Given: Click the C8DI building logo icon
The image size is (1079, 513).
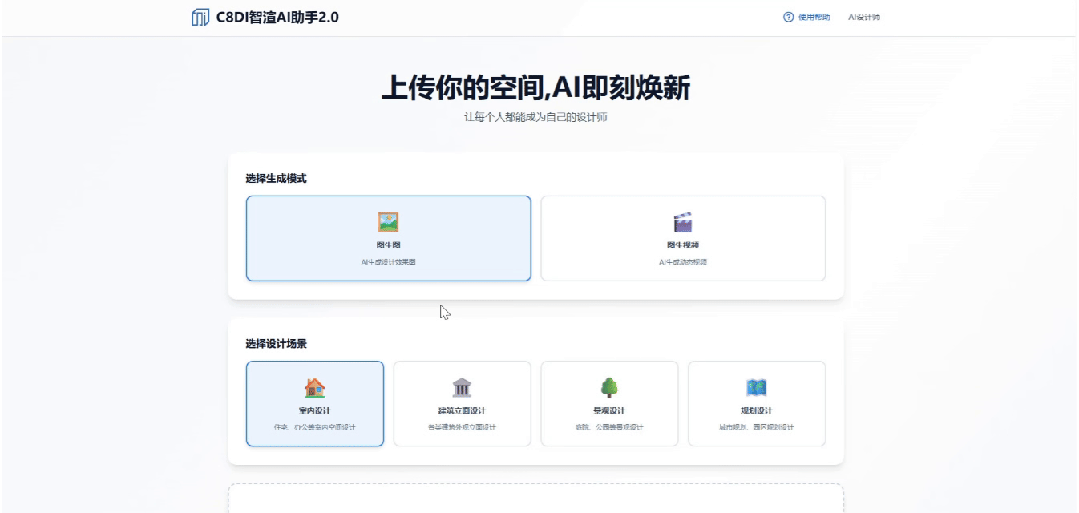Looking at the screenshot, I should (x=200, y=17).
